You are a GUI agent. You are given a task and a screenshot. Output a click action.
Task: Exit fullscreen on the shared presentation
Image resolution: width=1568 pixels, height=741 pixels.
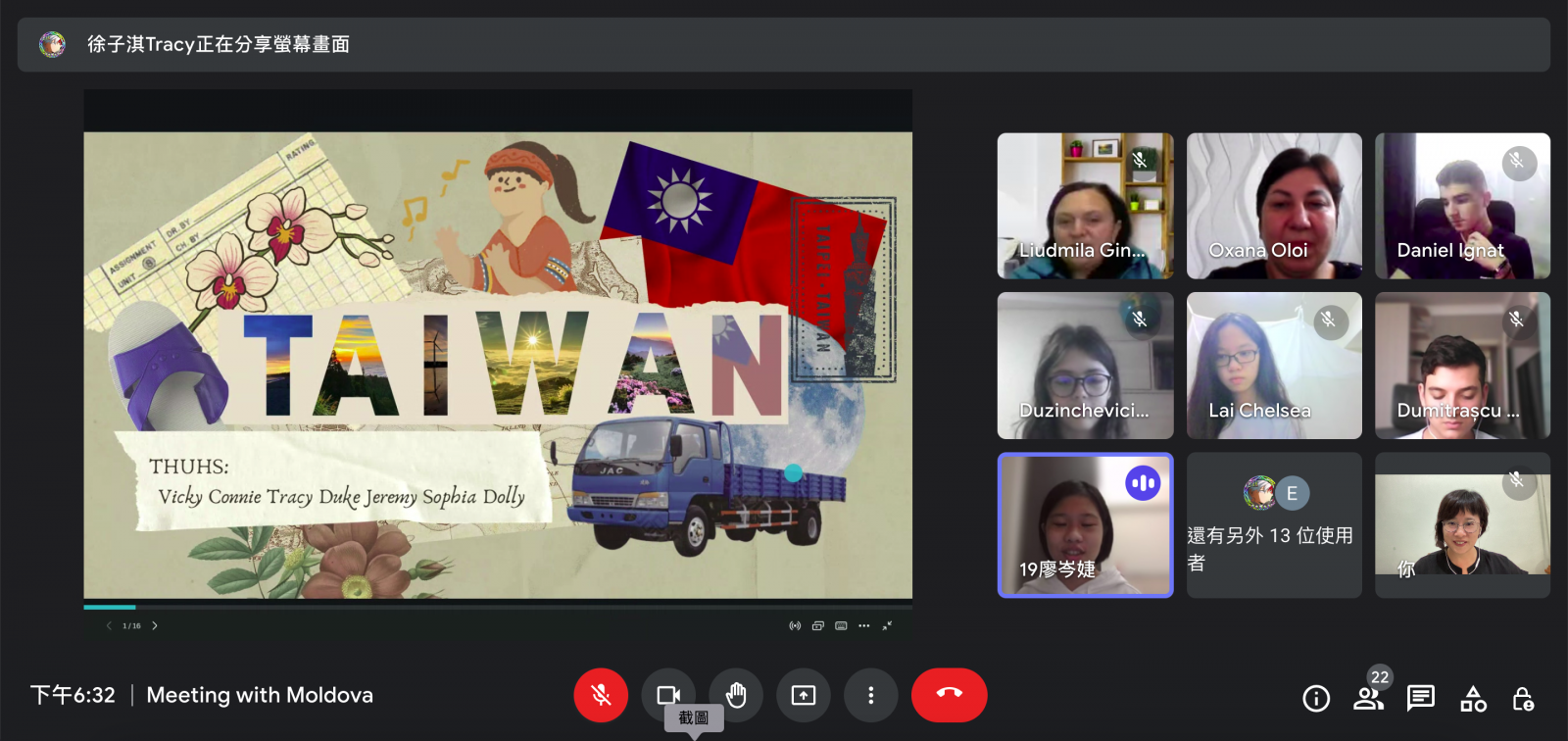pyautogui.click(x=887, y=625)
